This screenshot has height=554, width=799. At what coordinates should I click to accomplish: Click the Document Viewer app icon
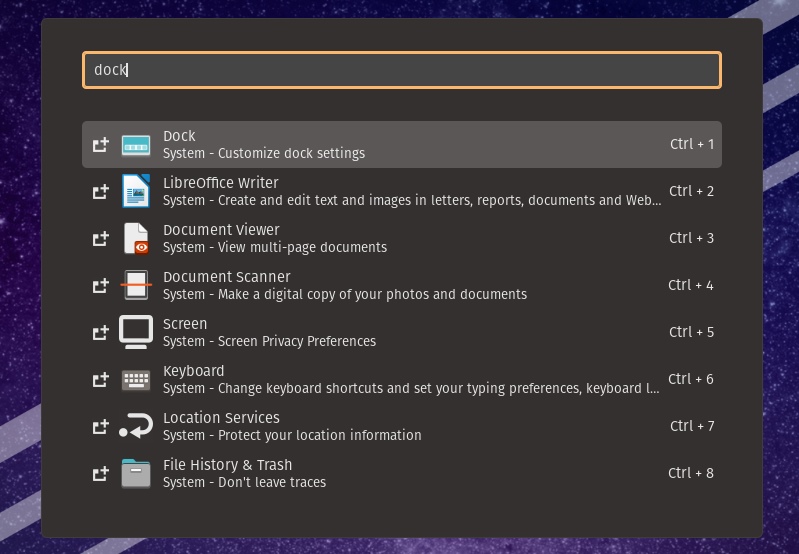click(x=136, y=238)
